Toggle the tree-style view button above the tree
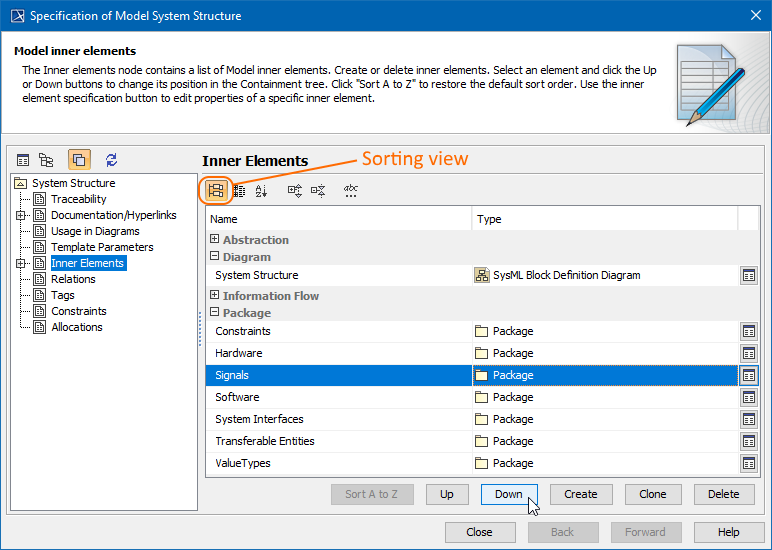This screenshot has height=550, width=772. (x=46, y=160)
